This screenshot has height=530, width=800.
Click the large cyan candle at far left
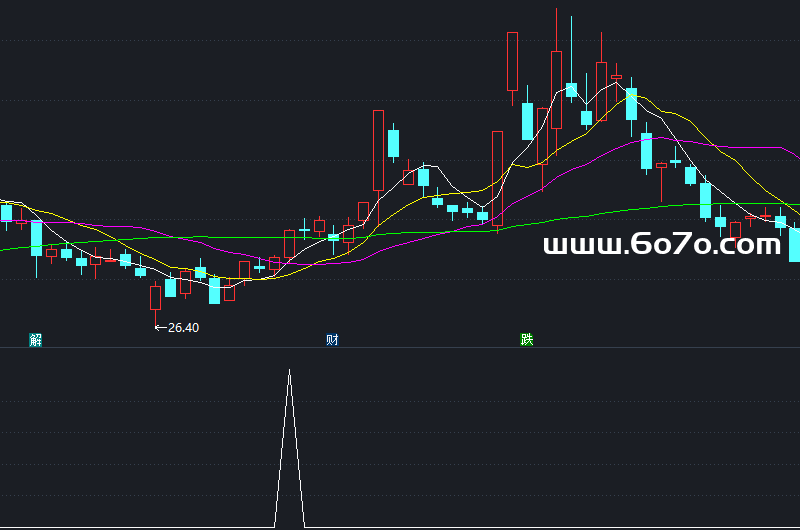[x=36, y=238]
